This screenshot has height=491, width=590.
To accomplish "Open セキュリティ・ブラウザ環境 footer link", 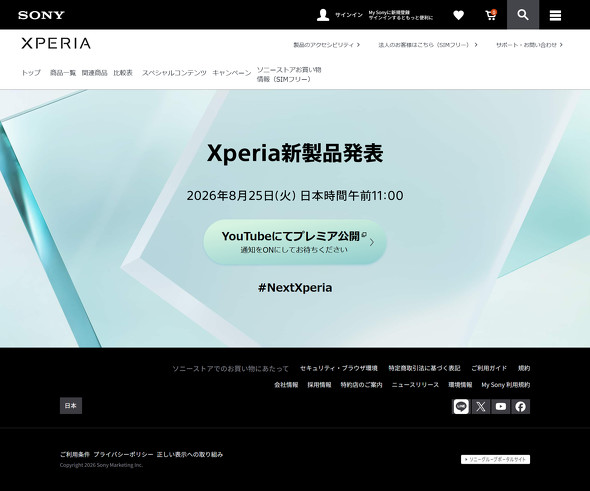I will point(339,368).
